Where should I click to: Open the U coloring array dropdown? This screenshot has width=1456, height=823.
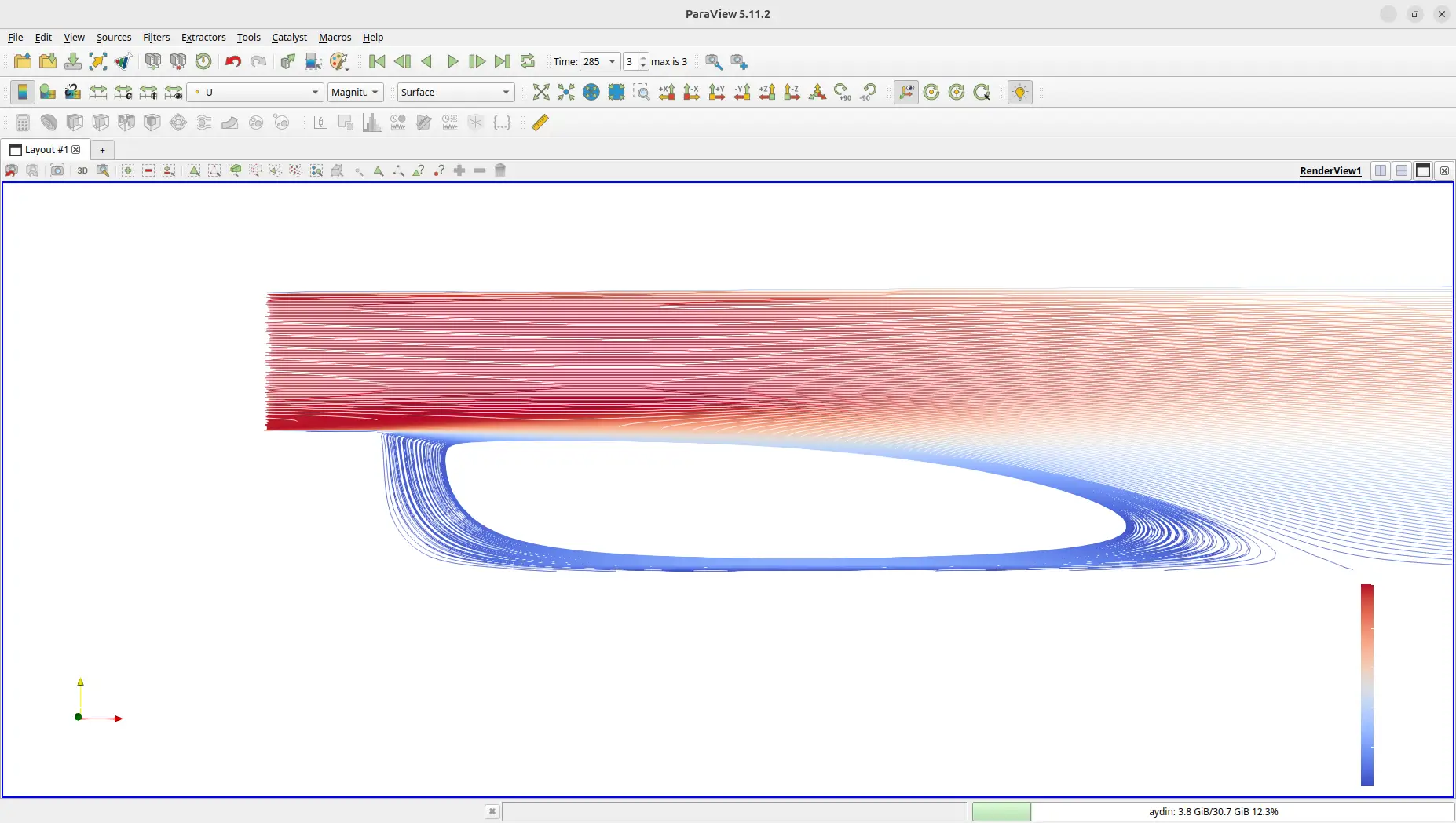255,92
